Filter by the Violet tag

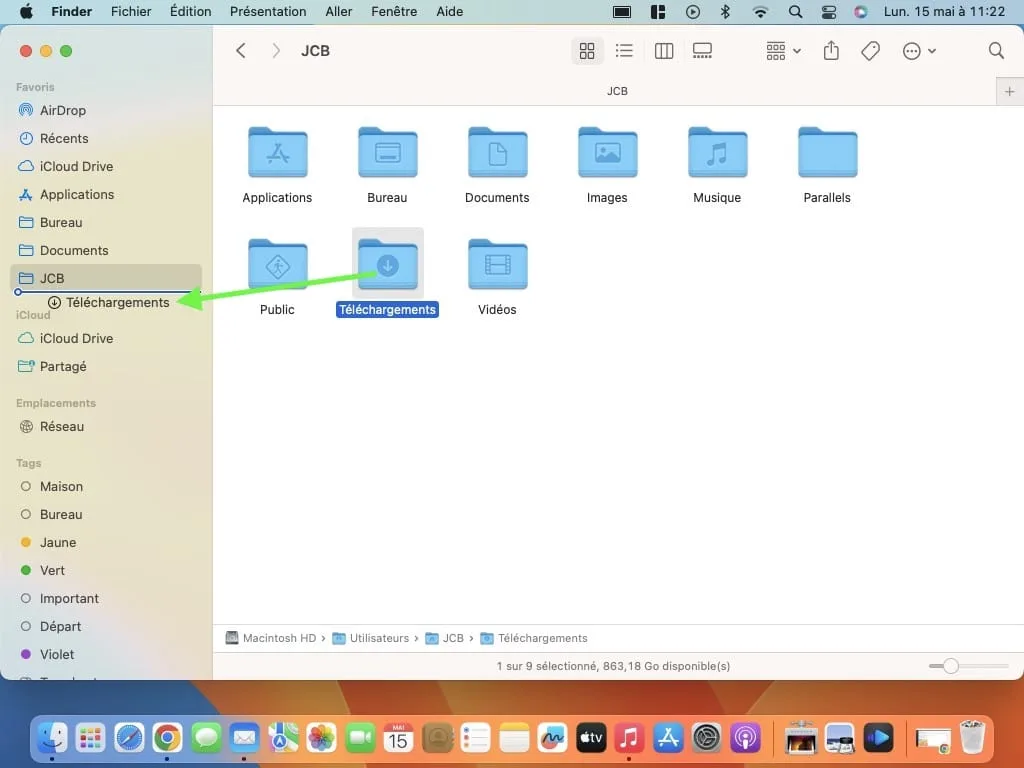(x=57, y=654)
